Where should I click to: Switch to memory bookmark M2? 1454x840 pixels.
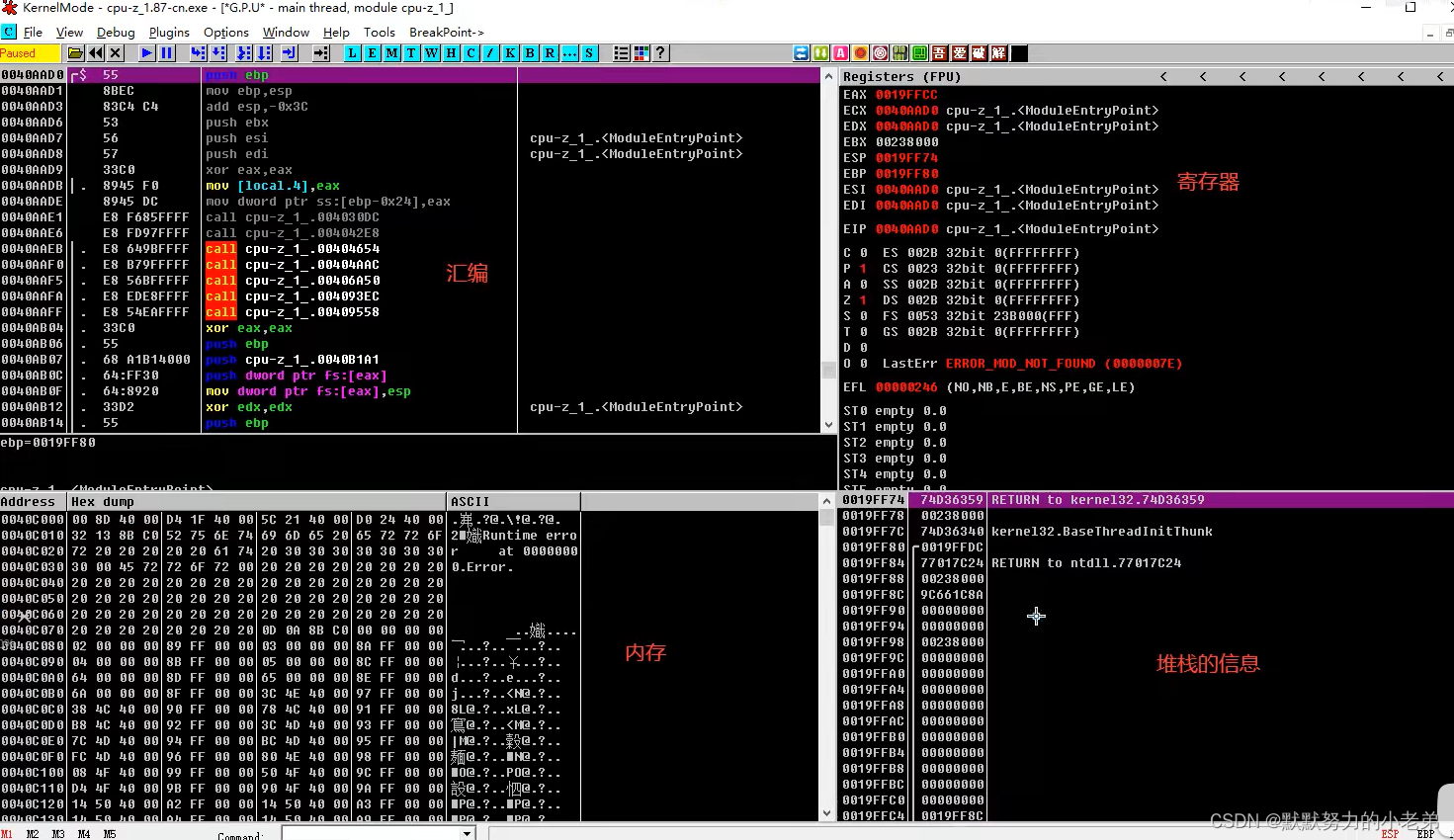33,834
